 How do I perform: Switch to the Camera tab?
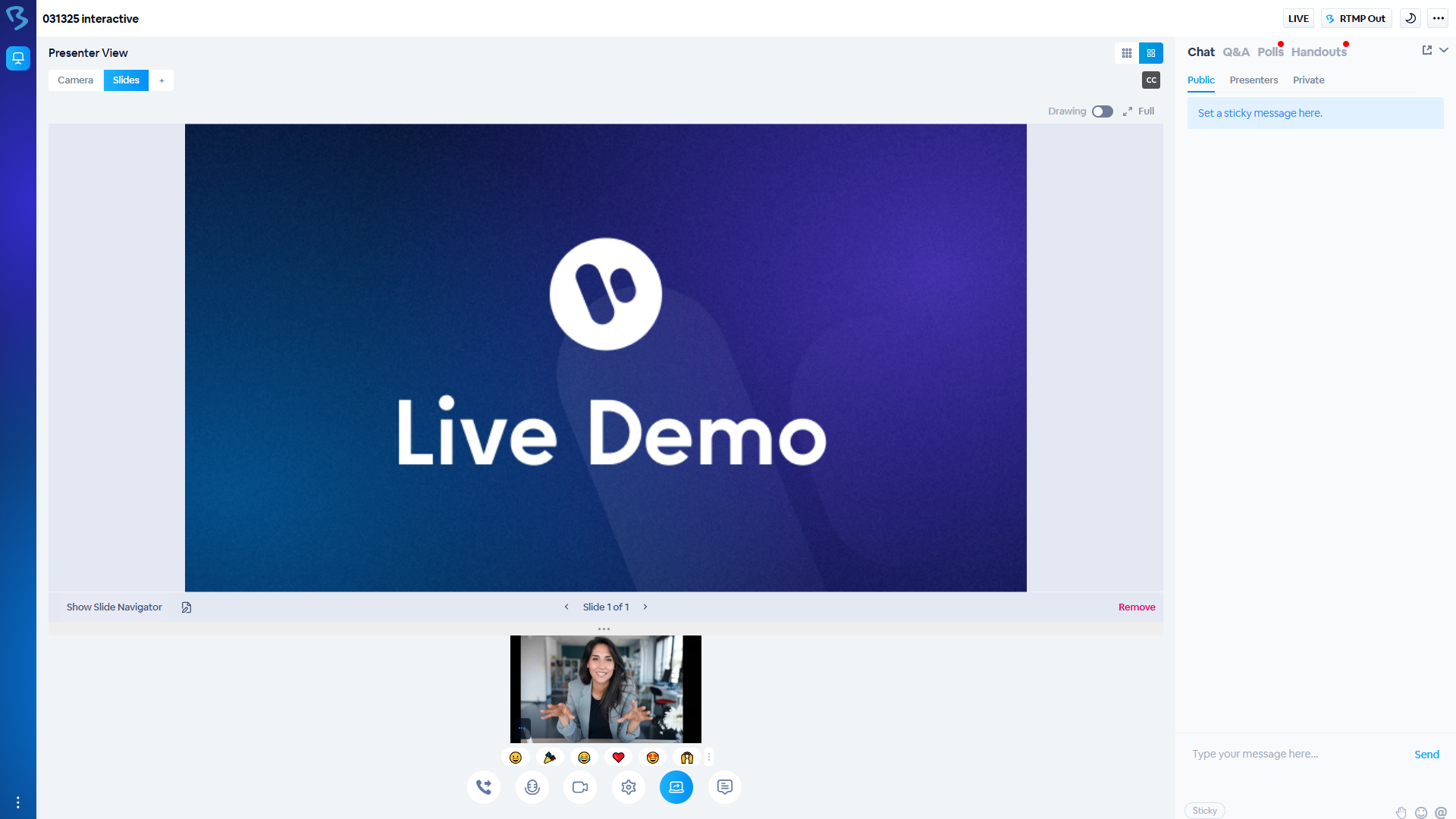point(75,80)
